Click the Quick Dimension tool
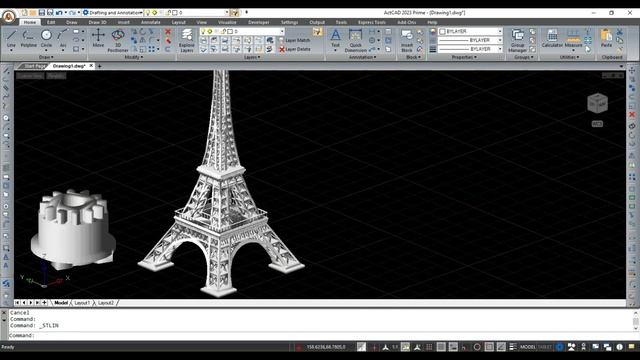The height and width of the screenshot is (360, 640). pyautogui.click(x=356, y=40)
